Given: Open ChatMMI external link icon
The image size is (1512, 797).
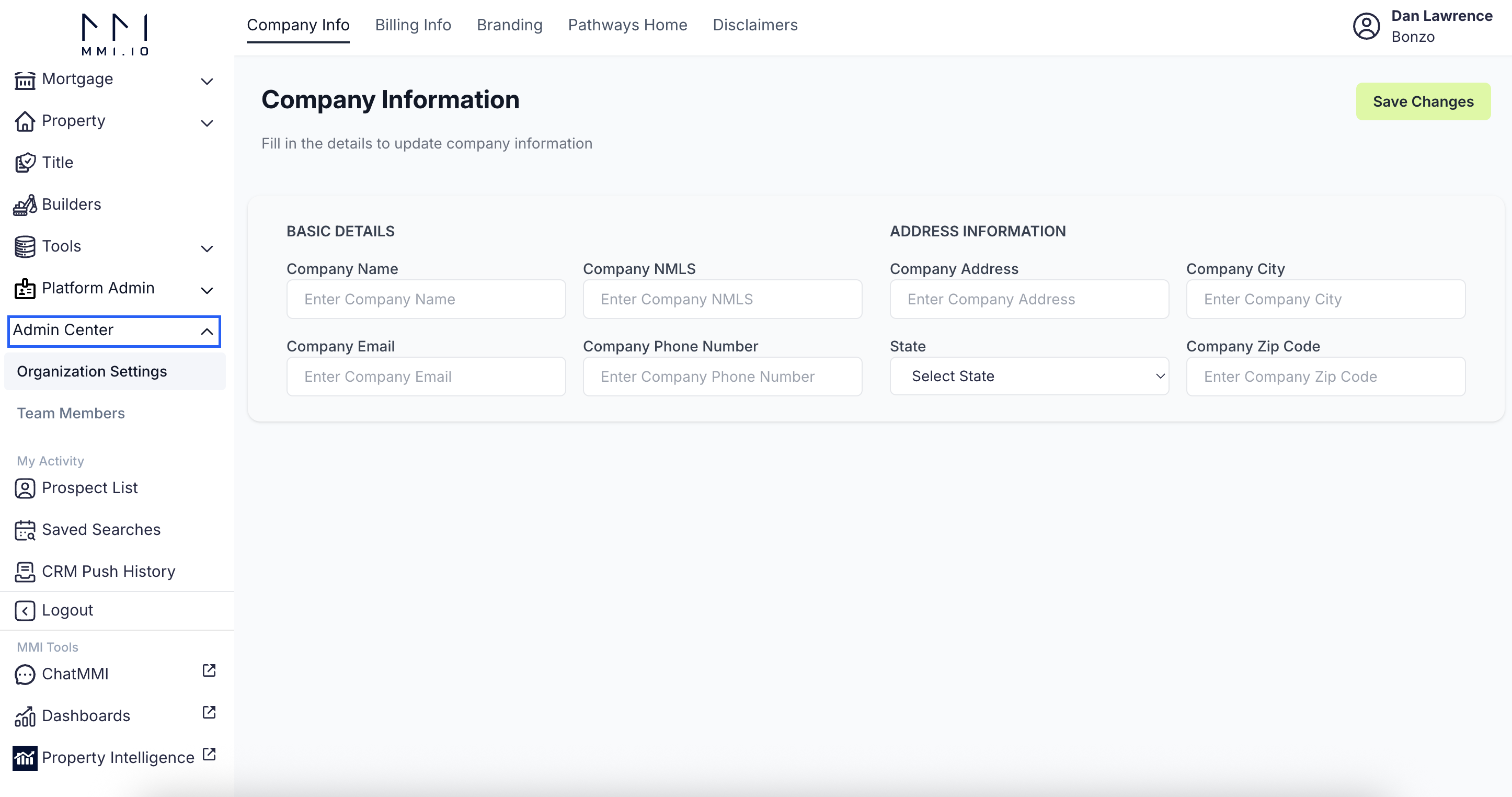Looking at the screenshot, I should pos(209,670).
